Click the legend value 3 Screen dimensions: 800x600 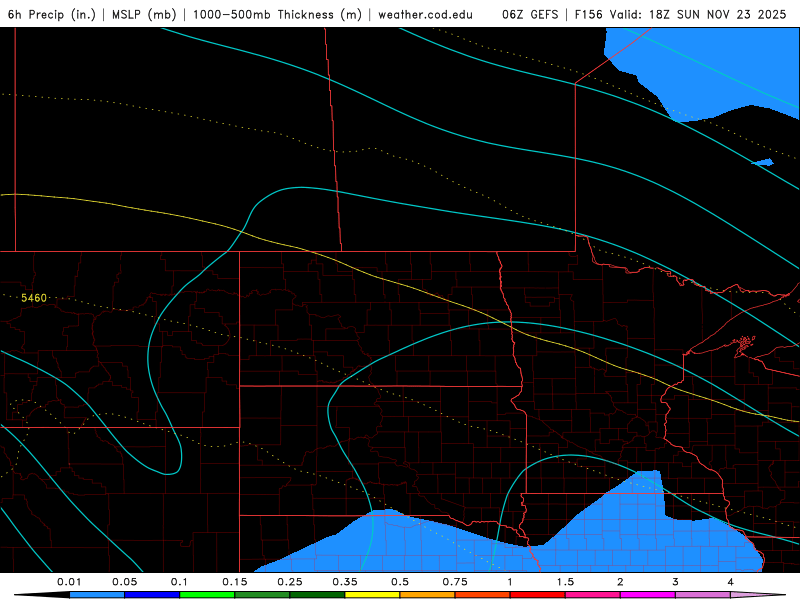click(675, 582)
